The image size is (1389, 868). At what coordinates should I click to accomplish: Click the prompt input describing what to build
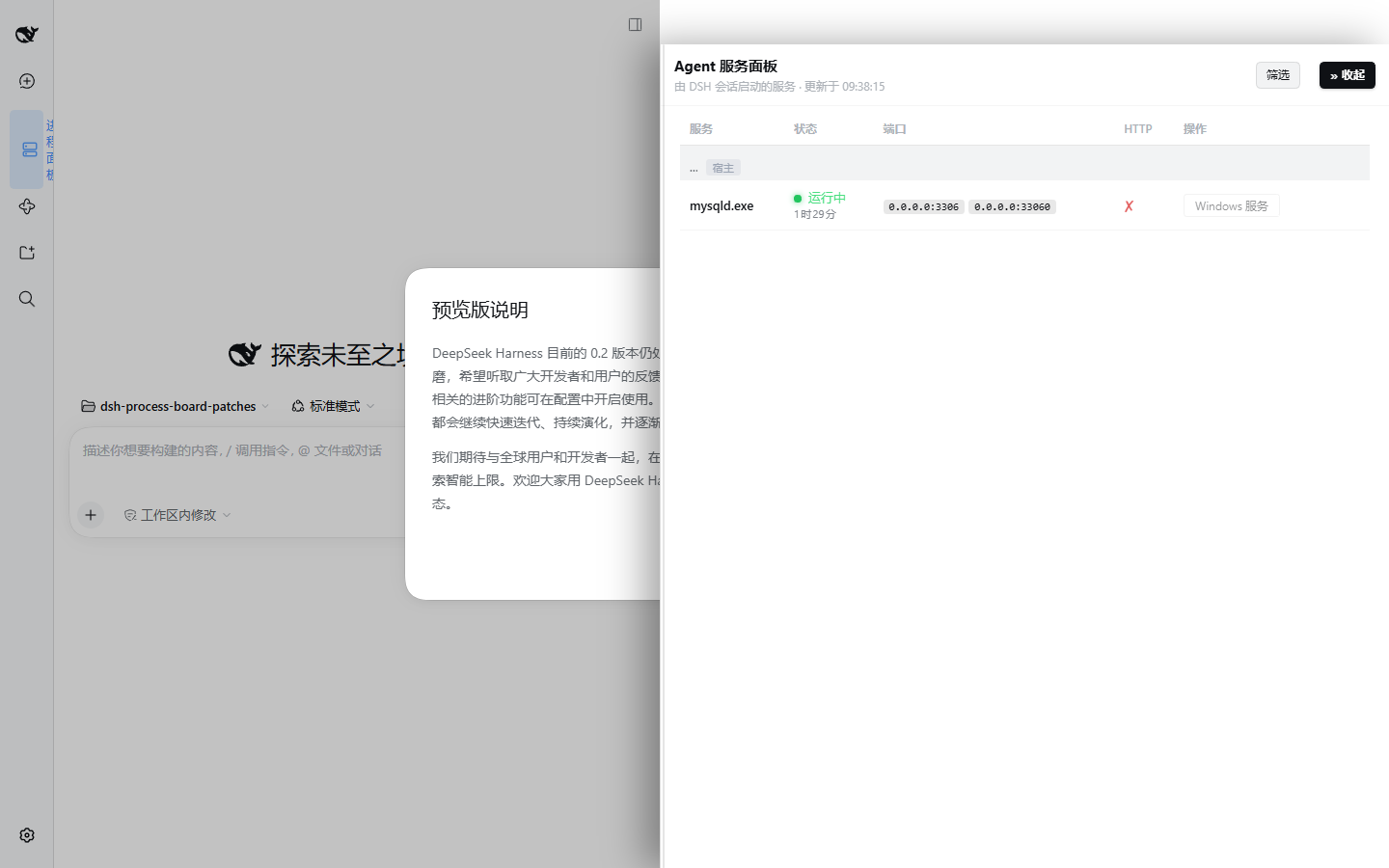tap(232, 450)
